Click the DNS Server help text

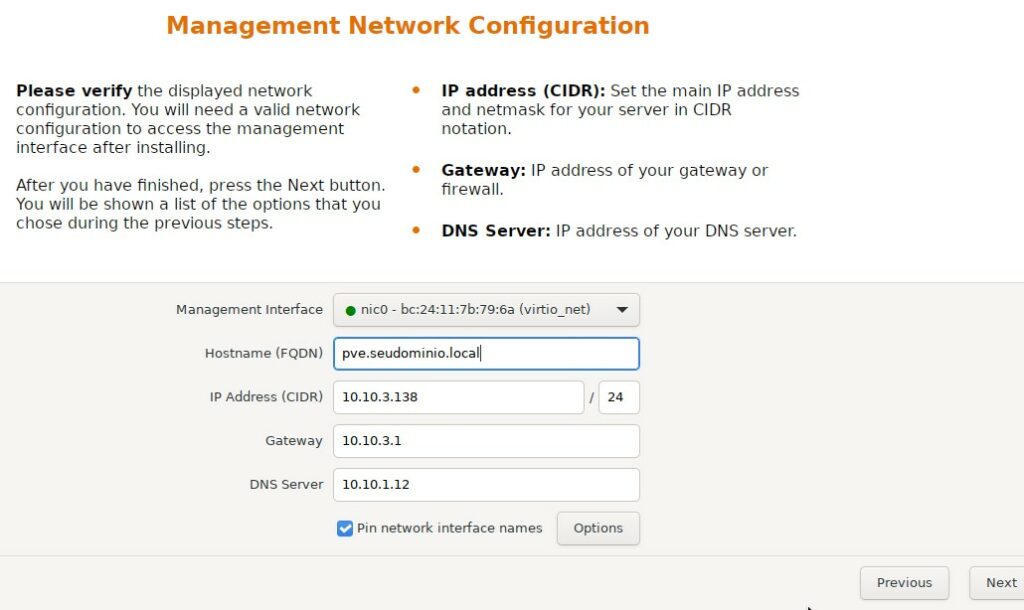619,231
